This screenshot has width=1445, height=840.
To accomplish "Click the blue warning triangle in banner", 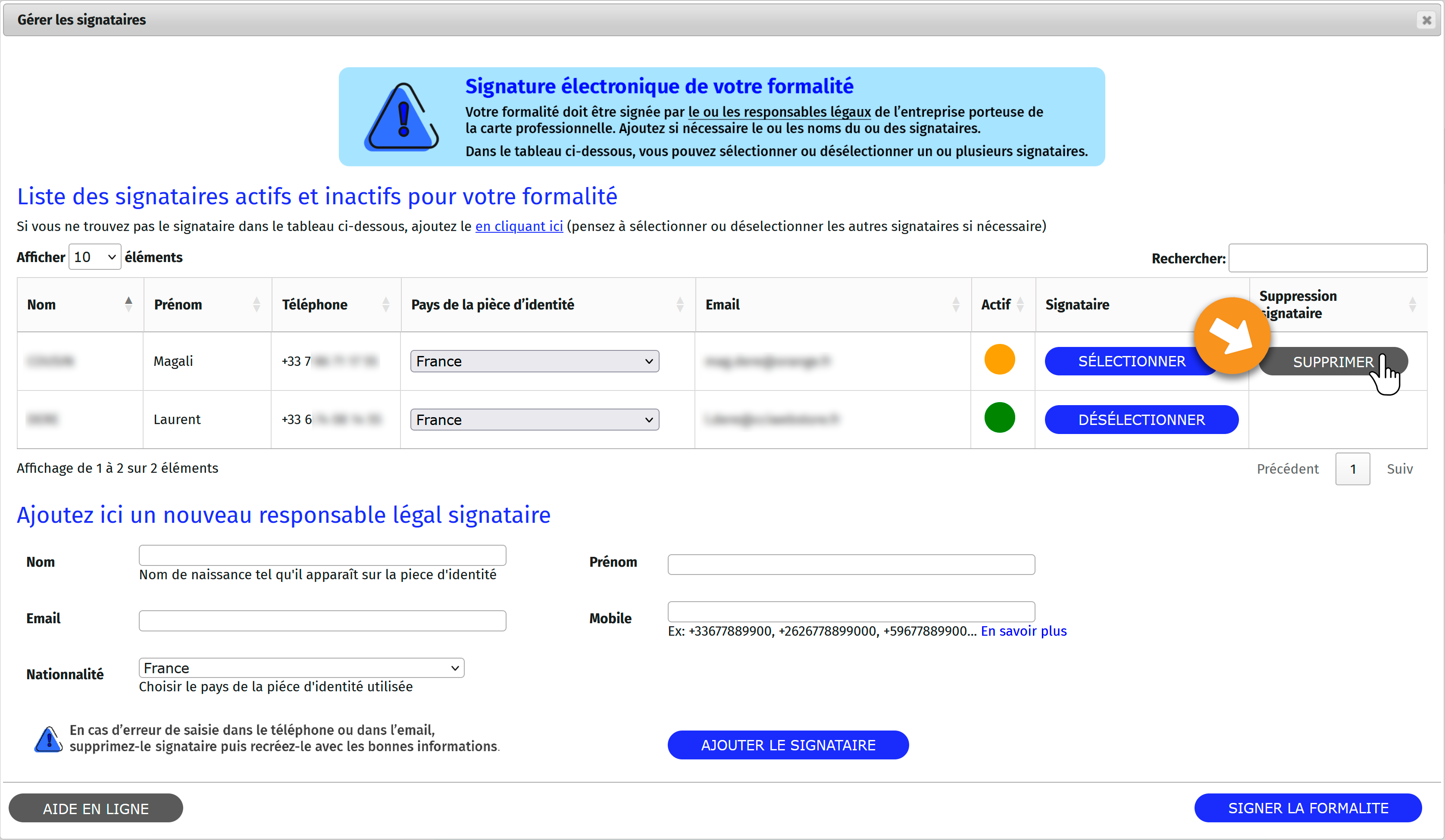I will [402, 117].
